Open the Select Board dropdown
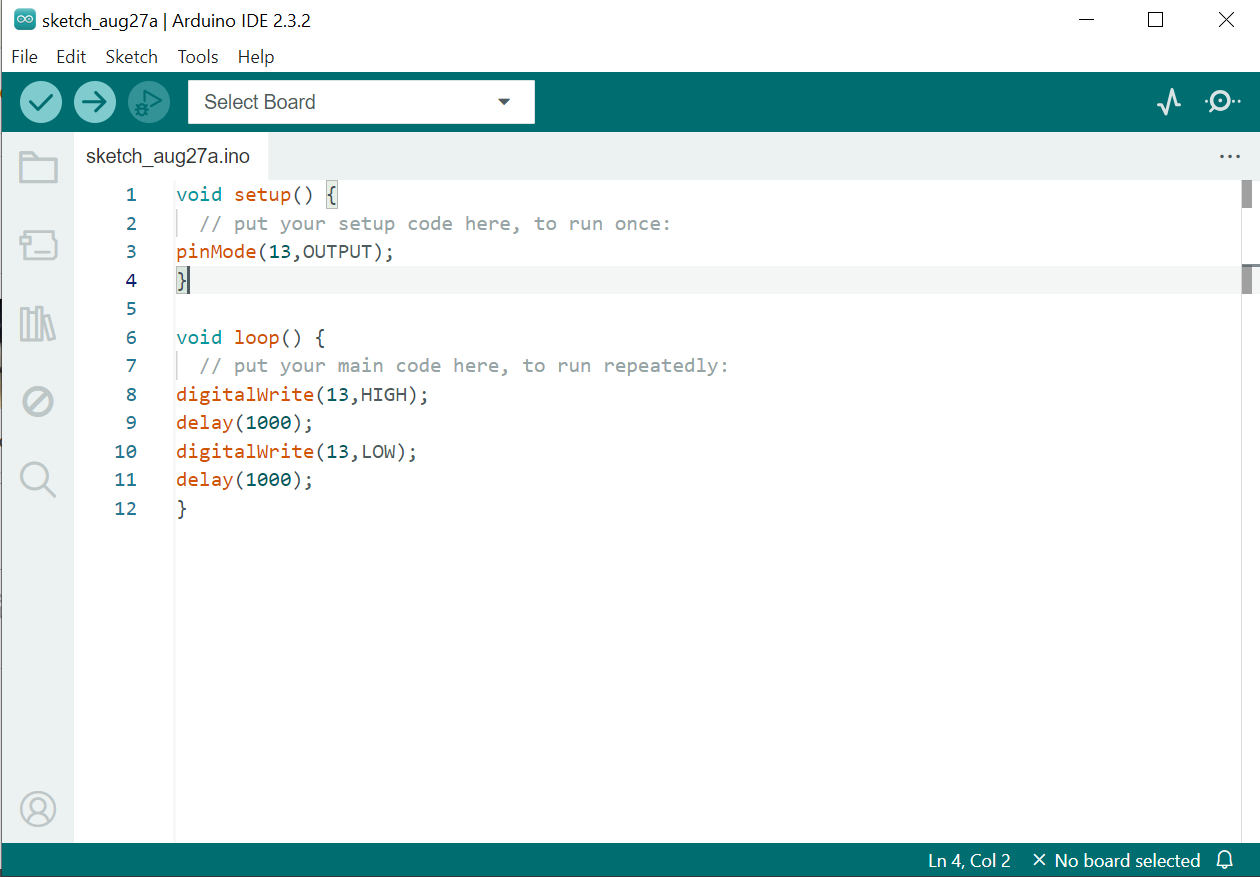1260x877 pixels. tap(361, 102)
